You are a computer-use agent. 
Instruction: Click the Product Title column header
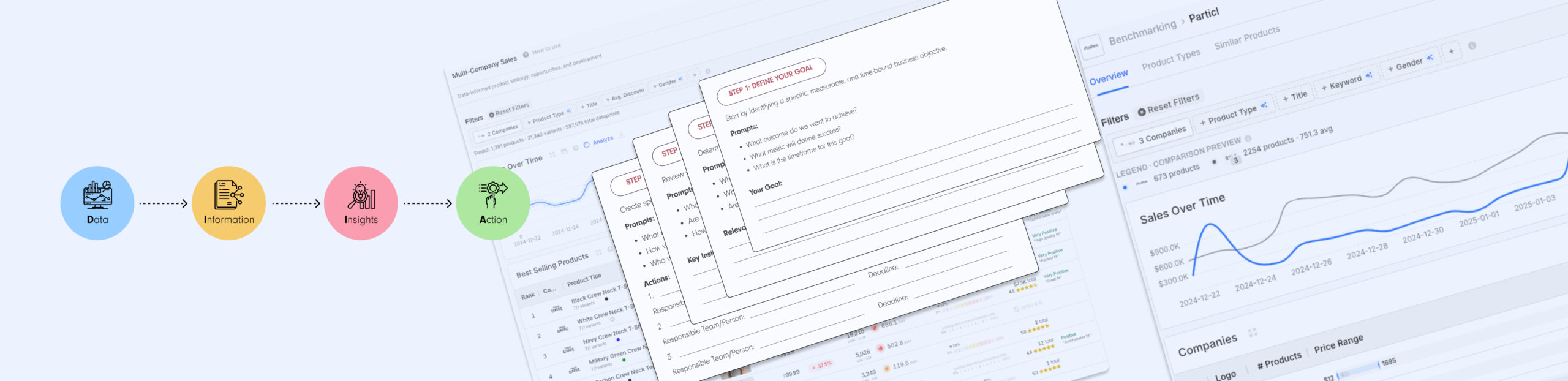584,280
